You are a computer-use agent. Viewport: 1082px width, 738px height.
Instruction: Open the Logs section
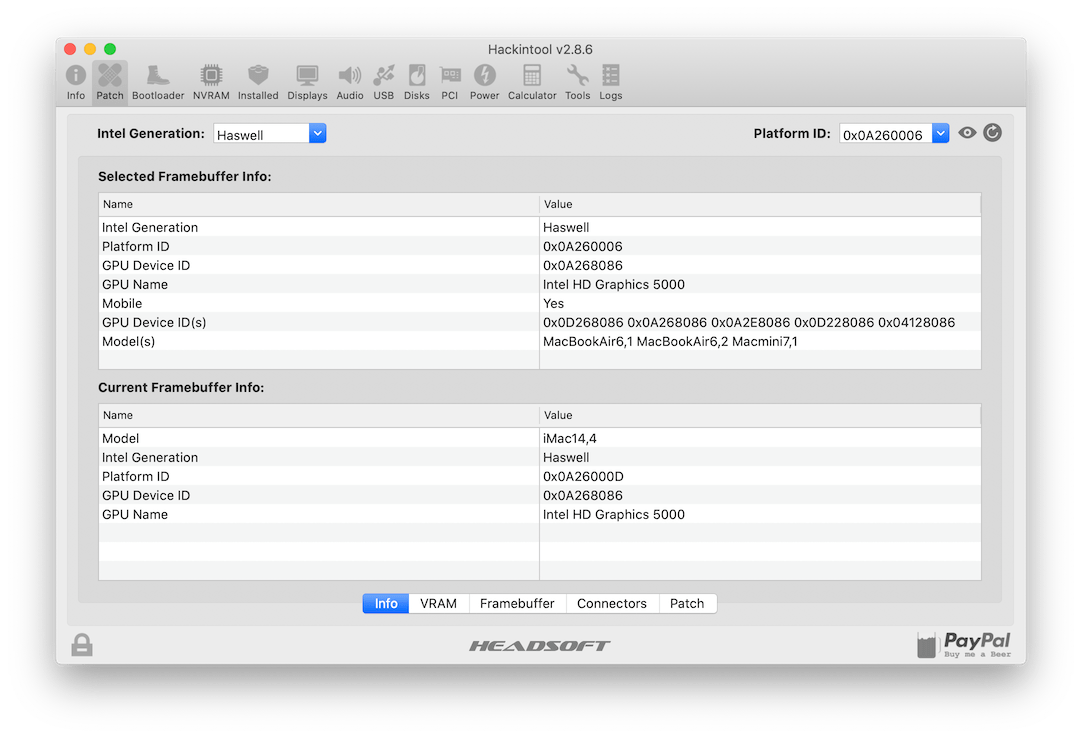click(611, 82)
